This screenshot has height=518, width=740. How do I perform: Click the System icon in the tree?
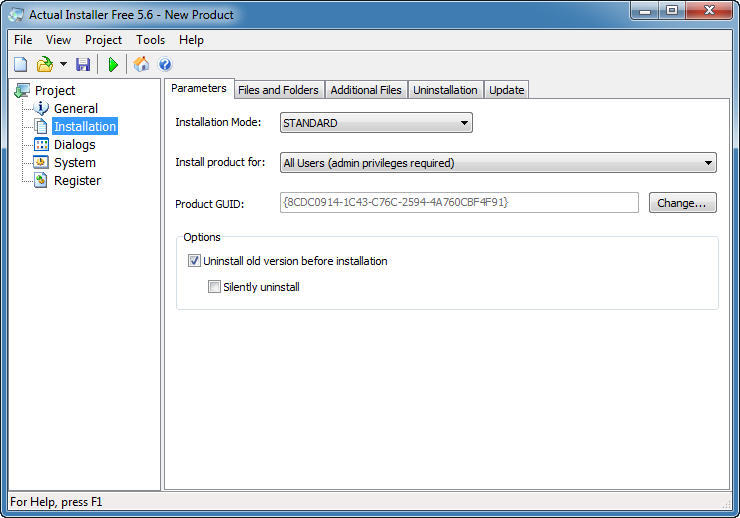tap(41, 162)
